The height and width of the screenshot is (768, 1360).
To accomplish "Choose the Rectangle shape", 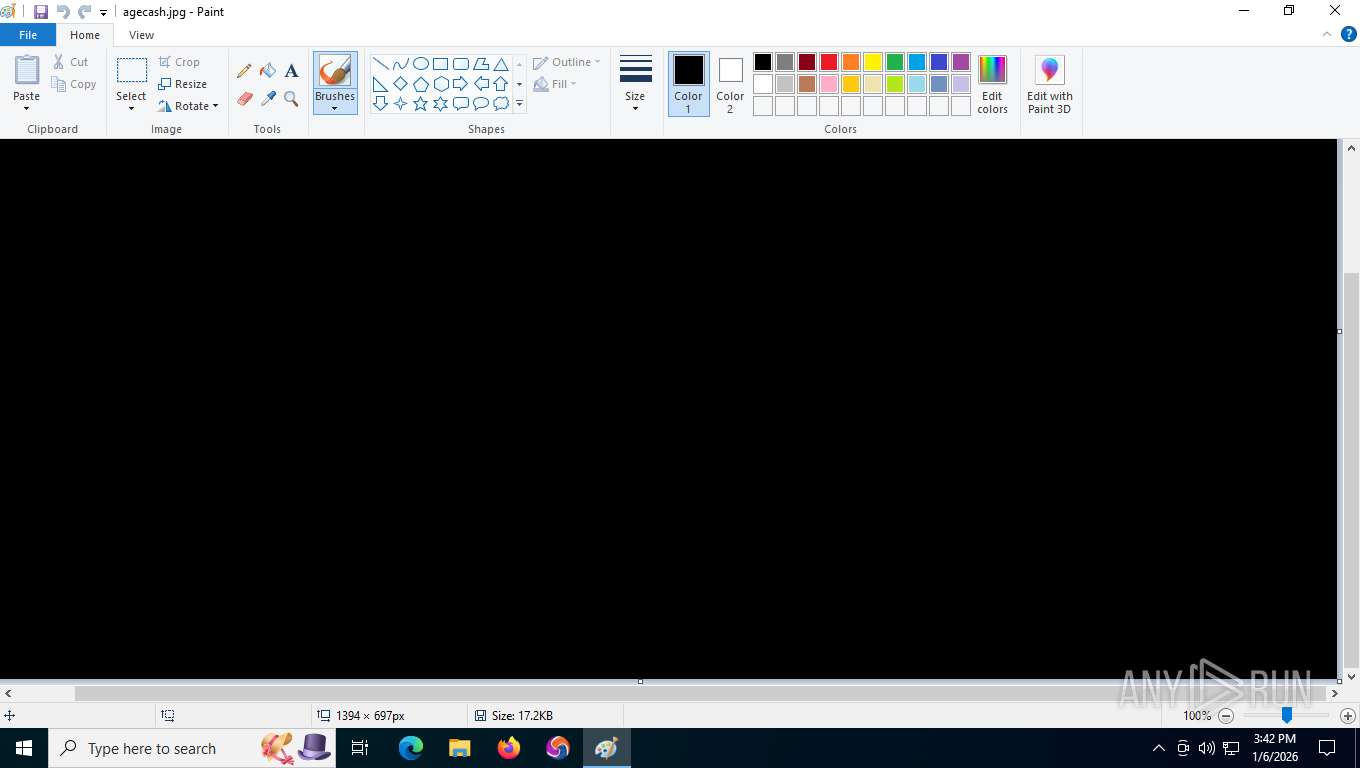I will coord(441,63).
